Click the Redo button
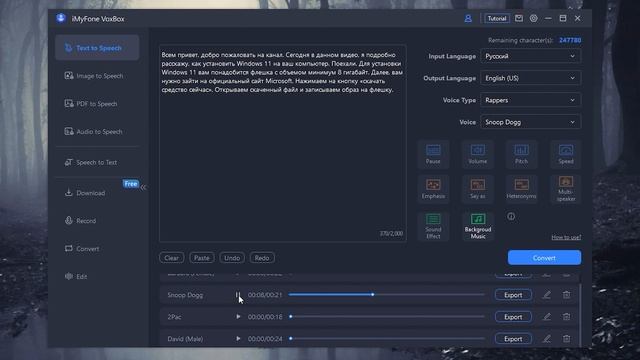The image size is (640, 360). (262, 258)
